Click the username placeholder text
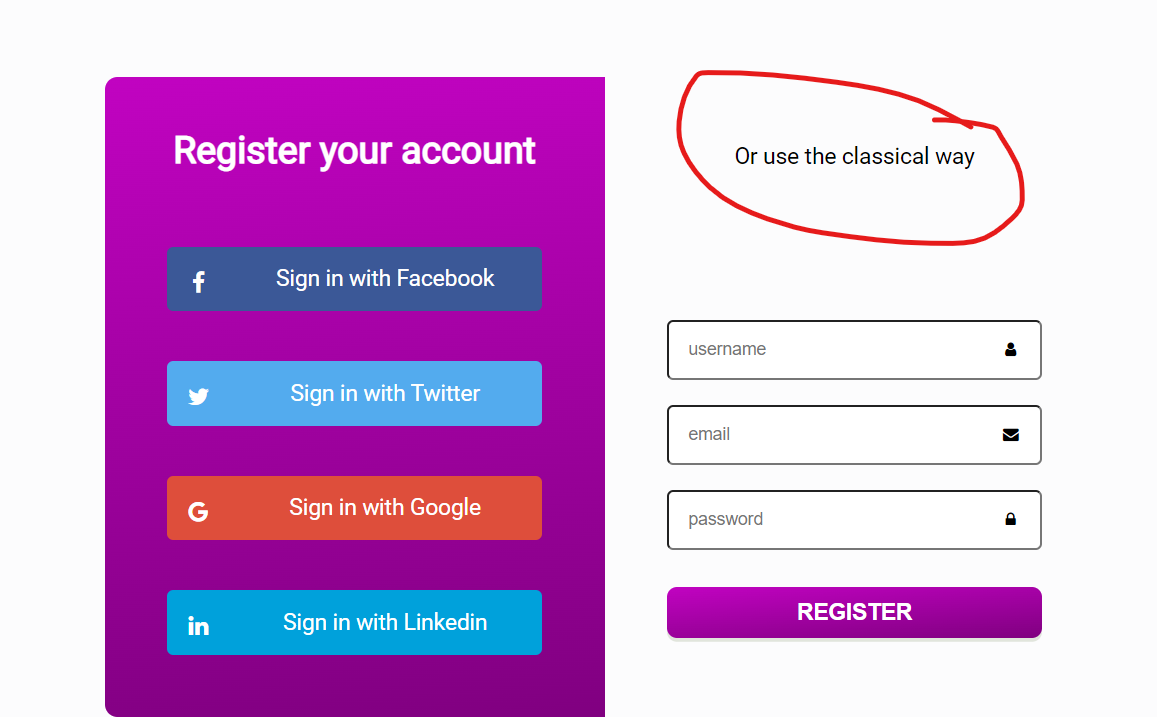The image size is (1157, 717). (x=727, y=350)
